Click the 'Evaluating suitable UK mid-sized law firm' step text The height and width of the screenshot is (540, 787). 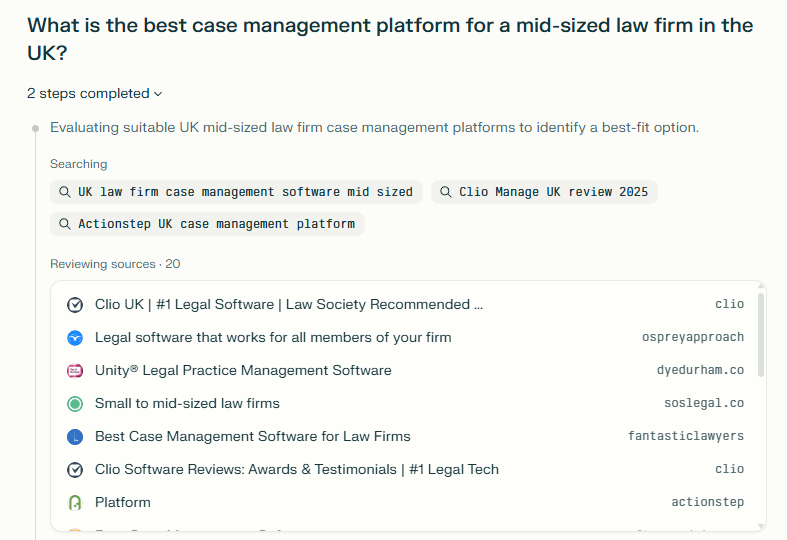tap(374, 127)
